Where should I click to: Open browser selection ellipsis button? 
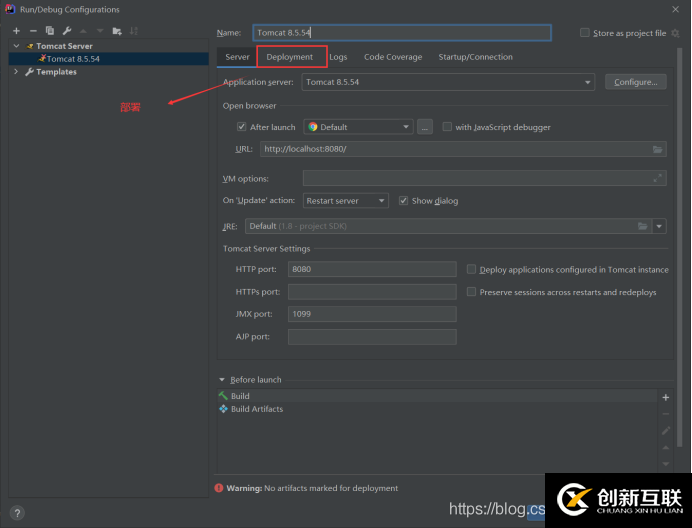[x=425, y=127]
